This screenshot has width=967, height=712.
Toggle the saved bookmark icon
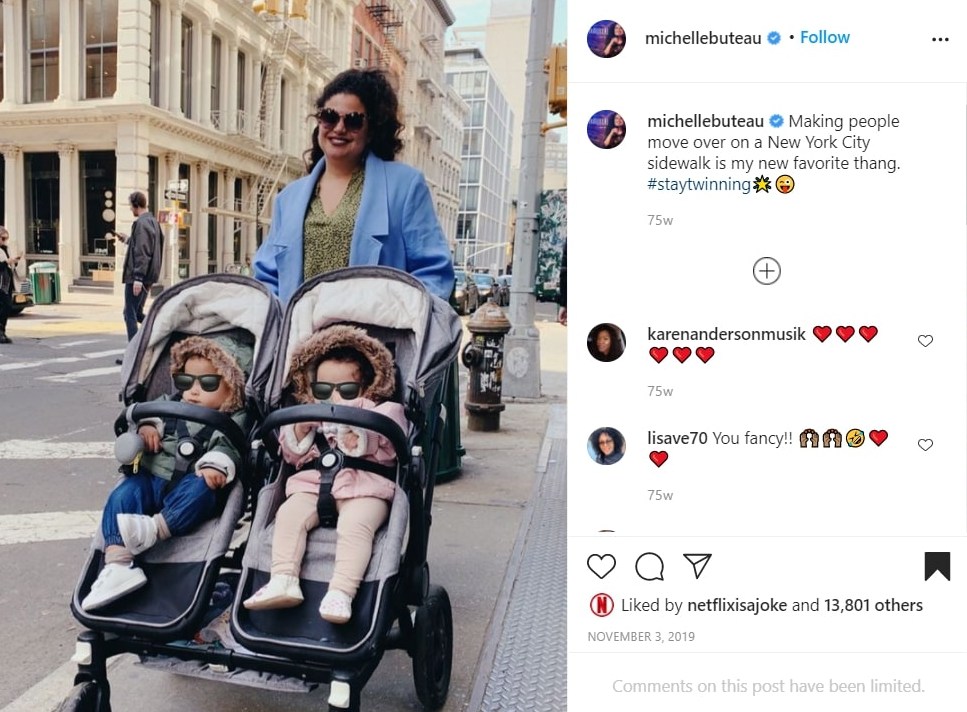click(937, 566)
